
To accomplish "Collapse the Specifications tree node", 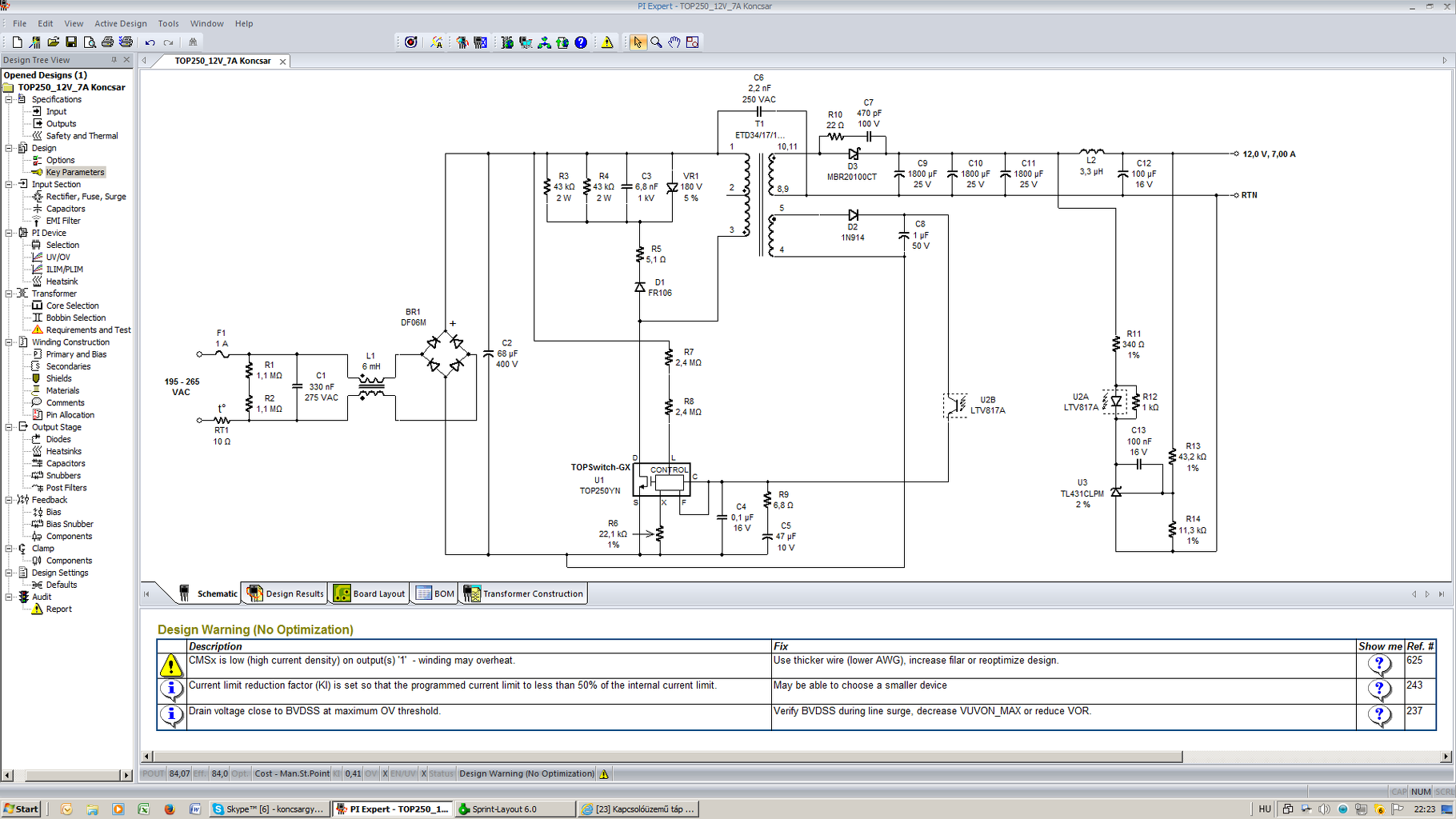I will point(9,100).
